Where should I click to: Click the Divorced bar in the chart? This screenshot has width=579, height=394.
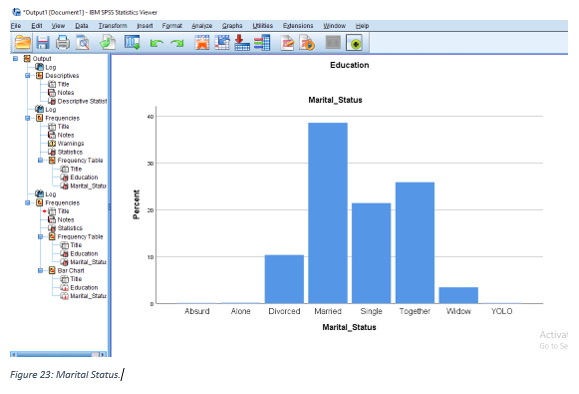coord(284,279)
